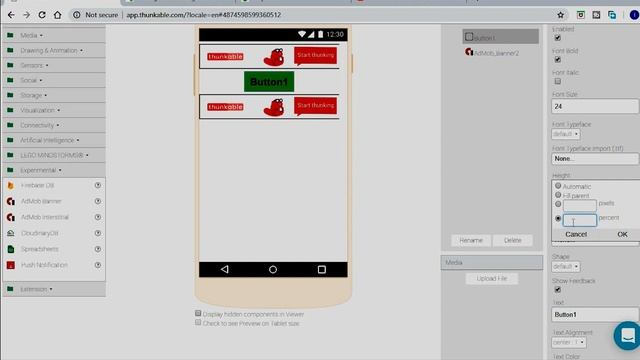Open help for CloudinaryDB
This screenshot has width=640, height=360.
point(98,233)
